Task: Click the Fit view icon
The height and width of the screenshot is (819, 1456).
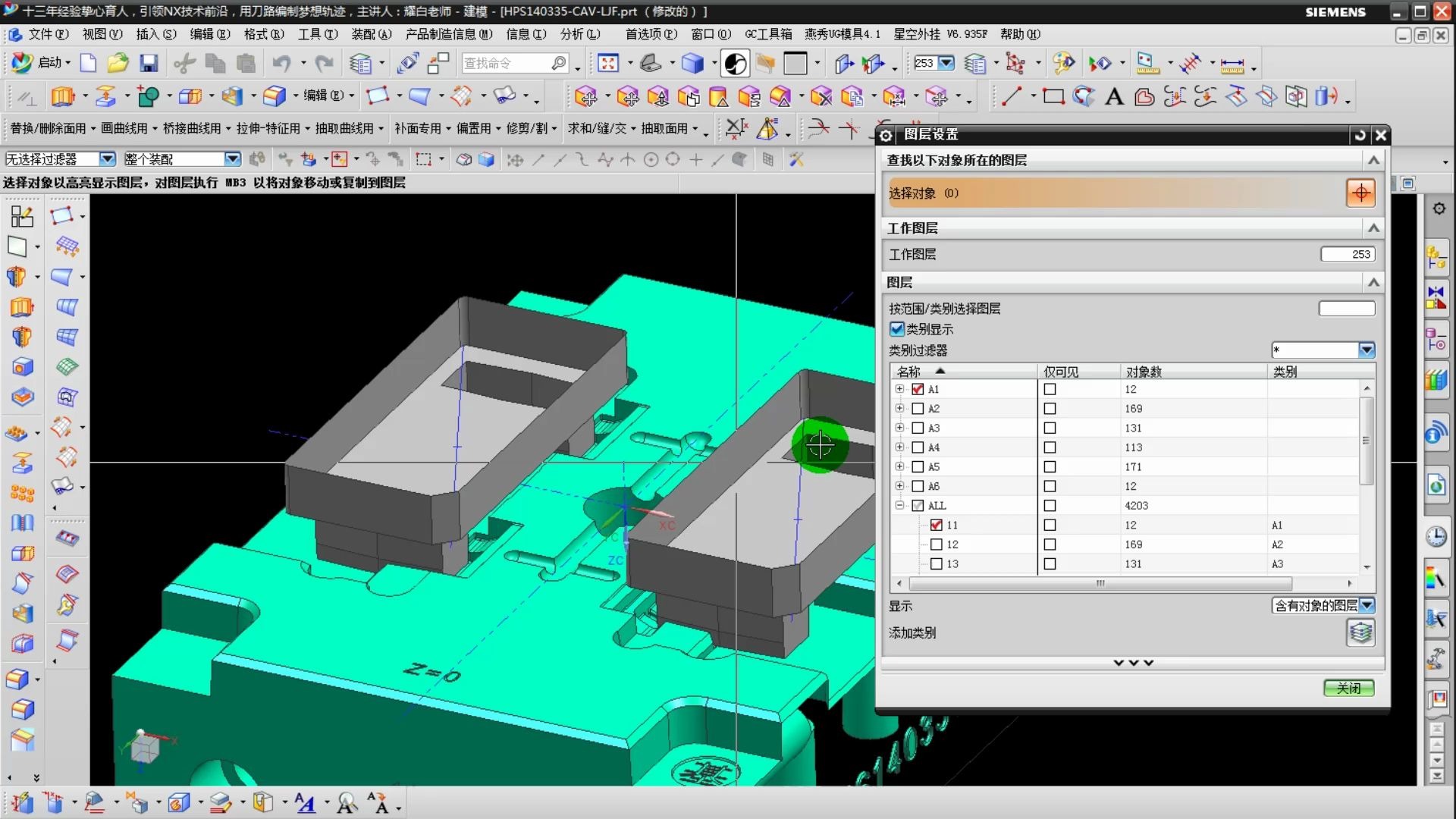Action: click(x=608, y=64)
